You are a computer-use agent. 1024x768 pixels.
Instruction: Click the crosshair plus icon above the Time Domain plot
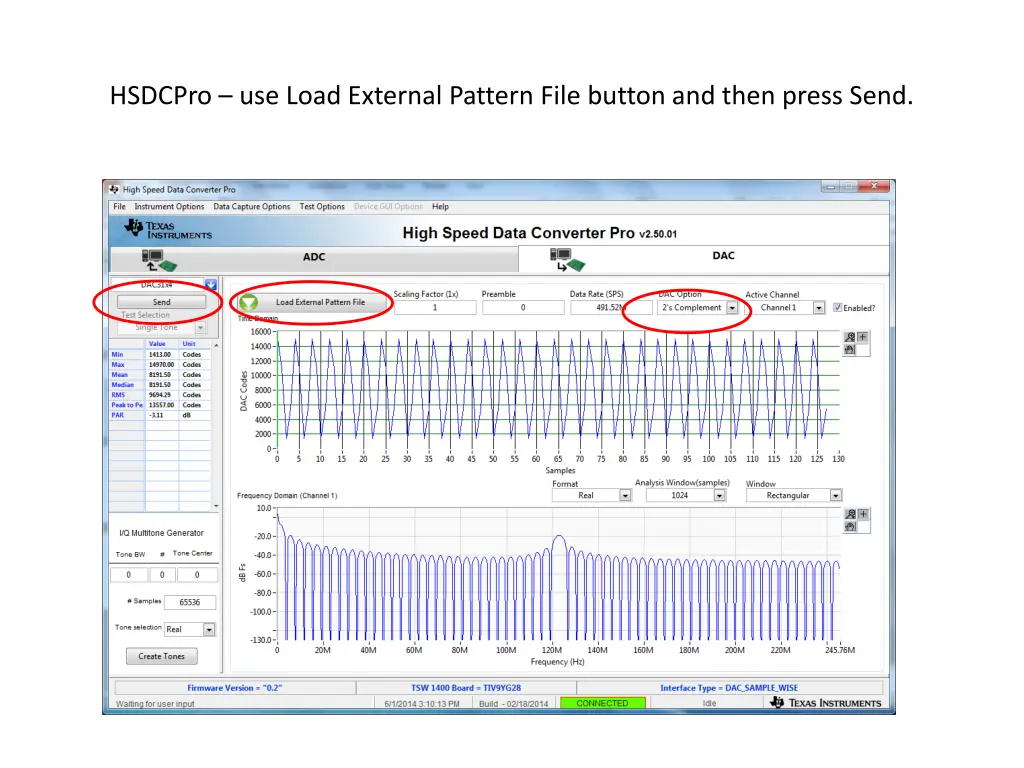pyautogui.click(x=861, y=336)
